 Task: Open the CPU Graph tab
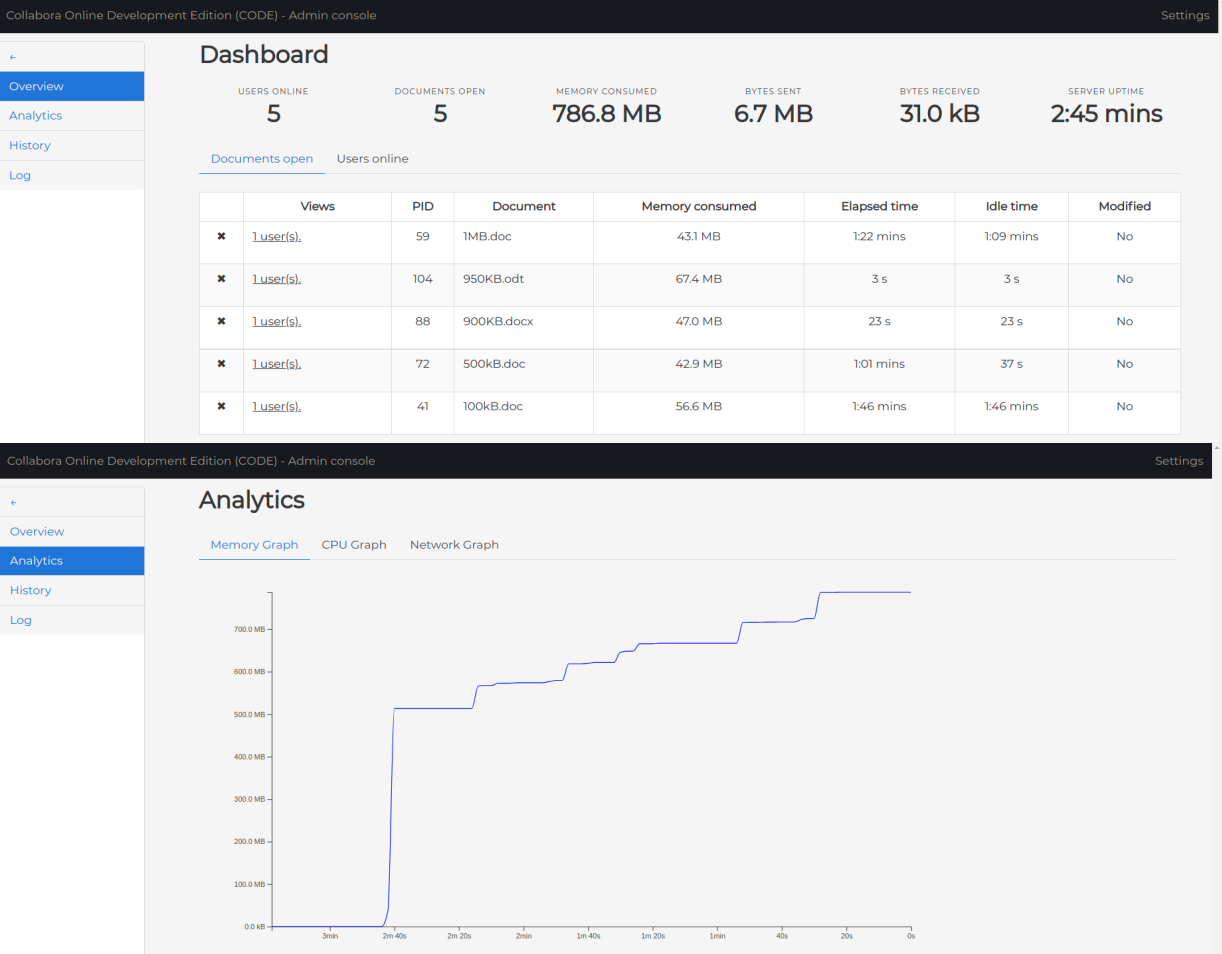(354, 545)
